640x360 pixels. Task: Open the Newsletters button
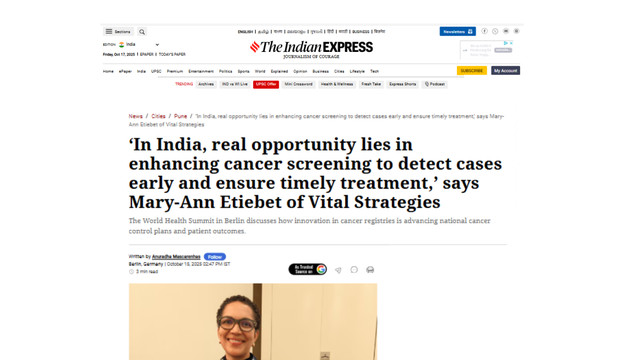(458, 31)
